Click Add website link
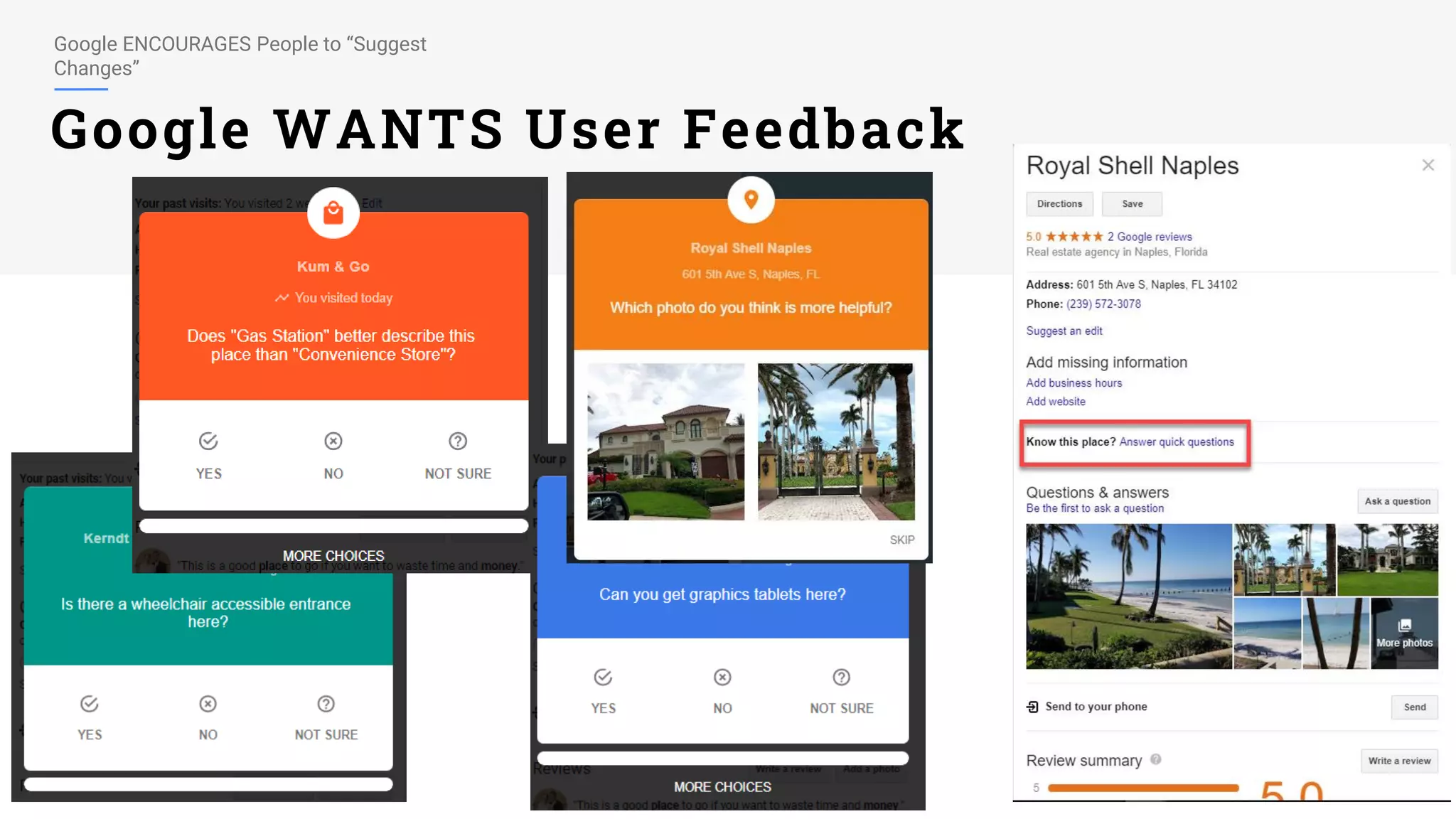The width and height of the screenshot is (1456, 819). point(1056,401)
